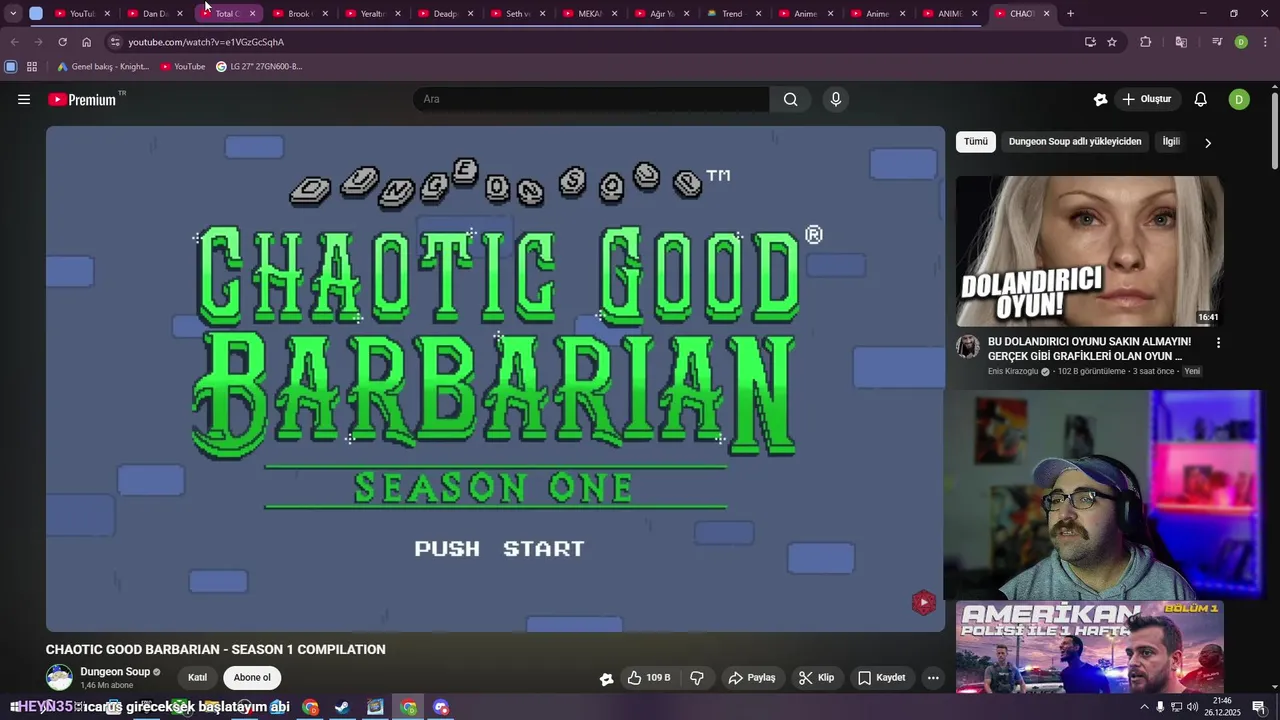Image resolution: width=1280 pixels, height=720 pixels.
Task: Open Chrome profile avatar in toolbar
Action: pos(1241,42)
